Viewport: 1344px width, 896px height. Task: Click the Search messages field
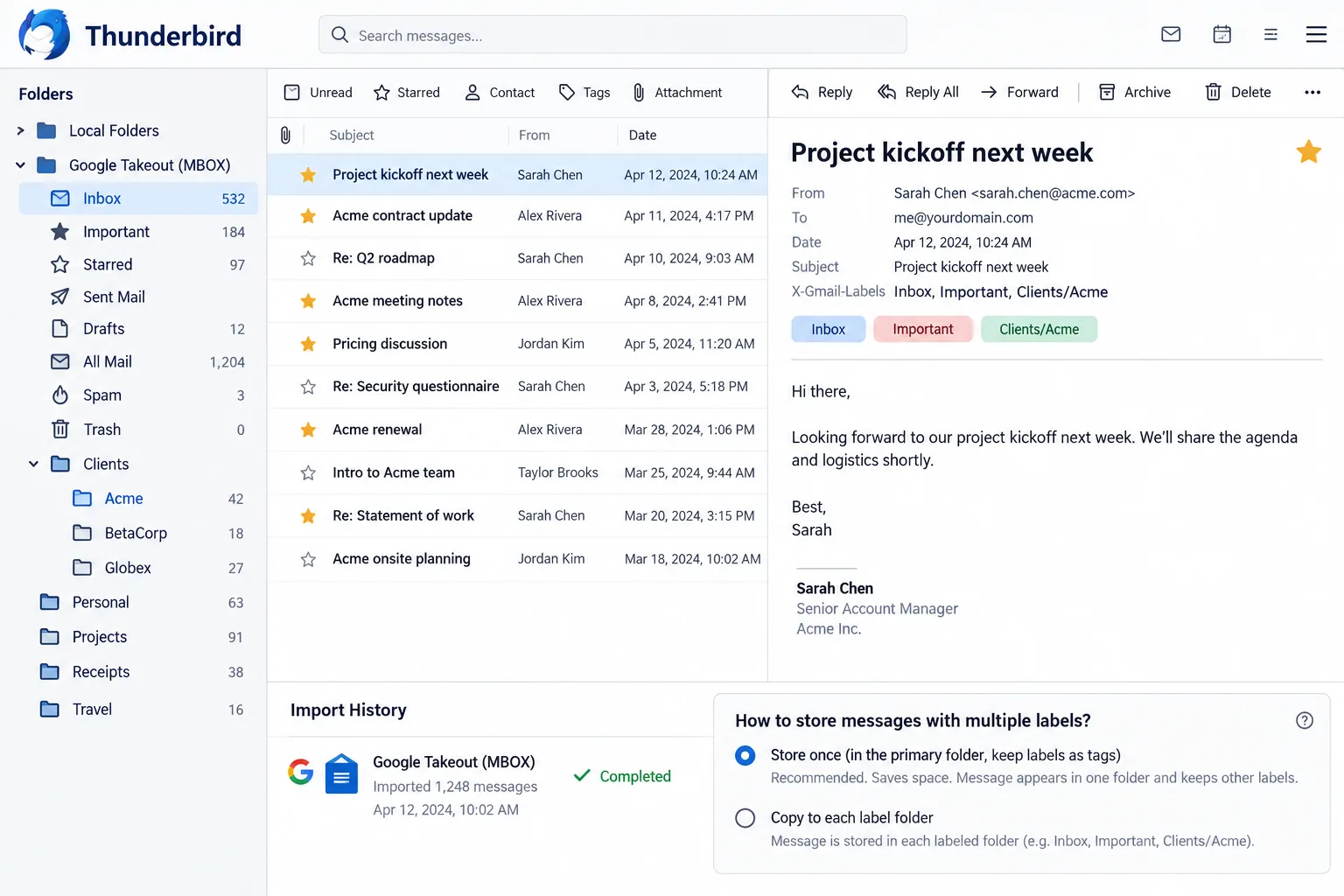point(612,35)
